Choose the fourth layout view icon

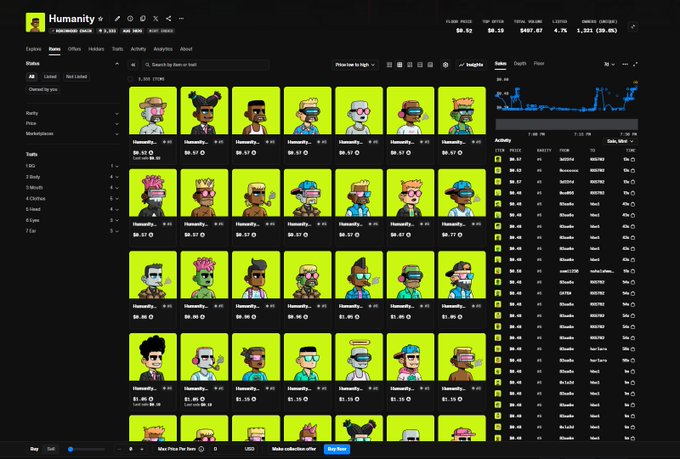click(420, 65)
